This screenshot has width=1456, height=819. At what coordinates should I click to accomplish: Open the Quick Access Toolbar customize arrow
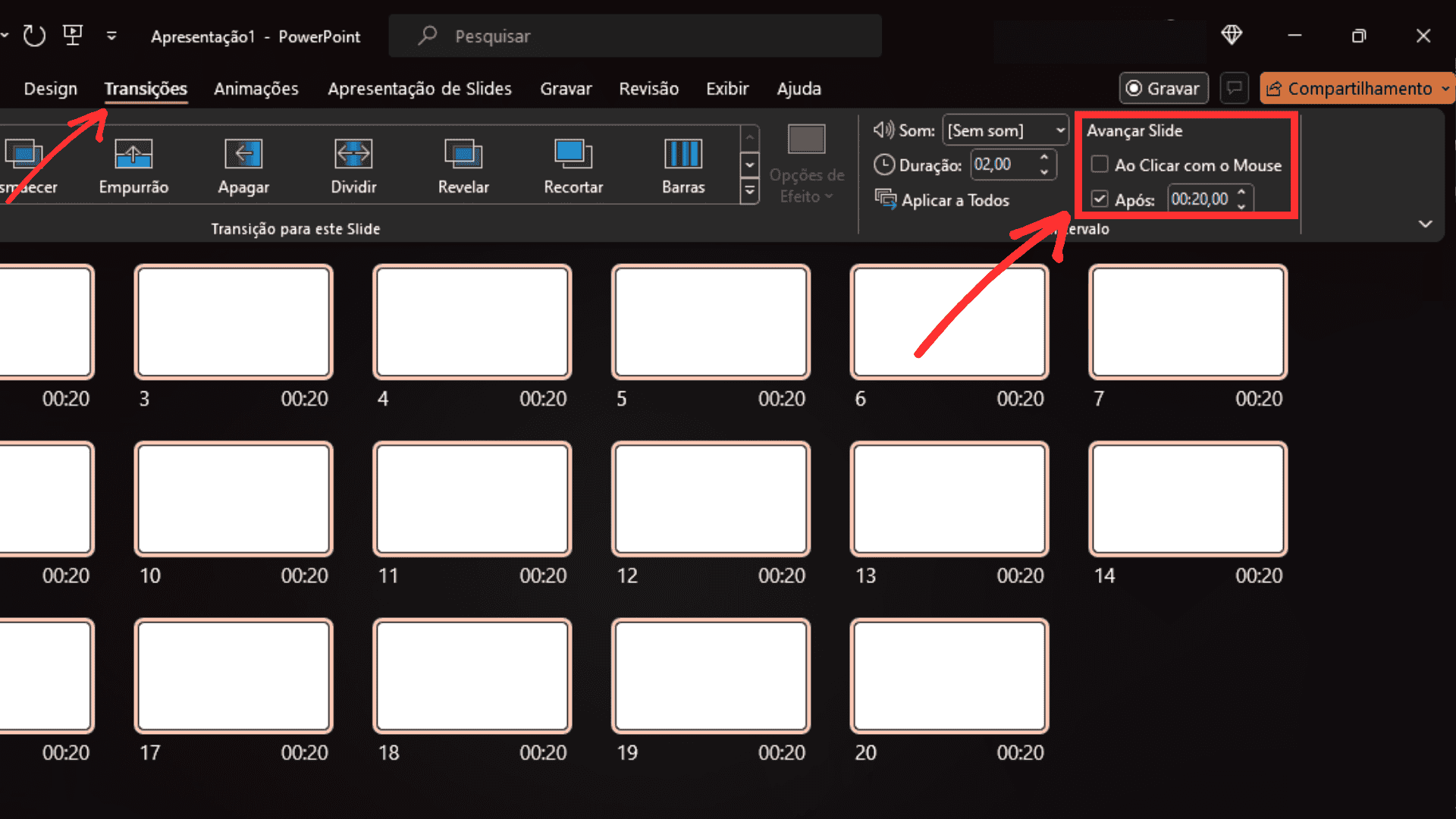click(x=111, y=36)
